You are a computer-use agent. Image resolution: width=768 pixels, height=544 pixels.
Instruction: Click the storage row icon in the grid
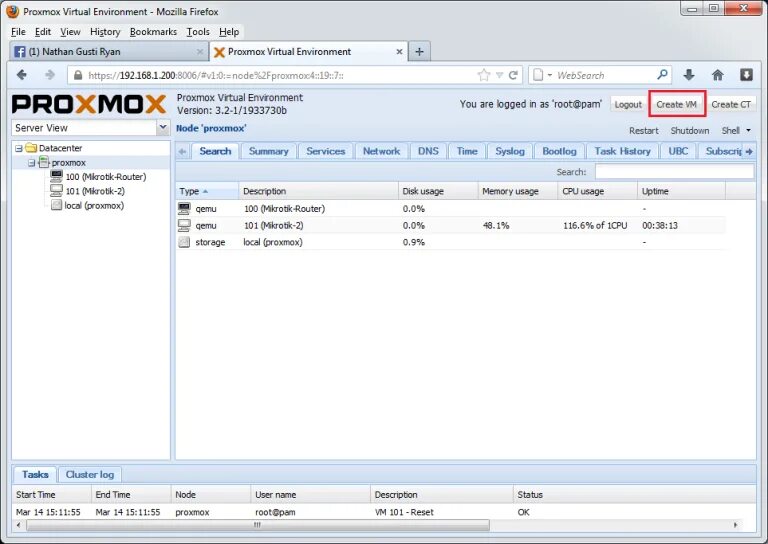(184, 242)
